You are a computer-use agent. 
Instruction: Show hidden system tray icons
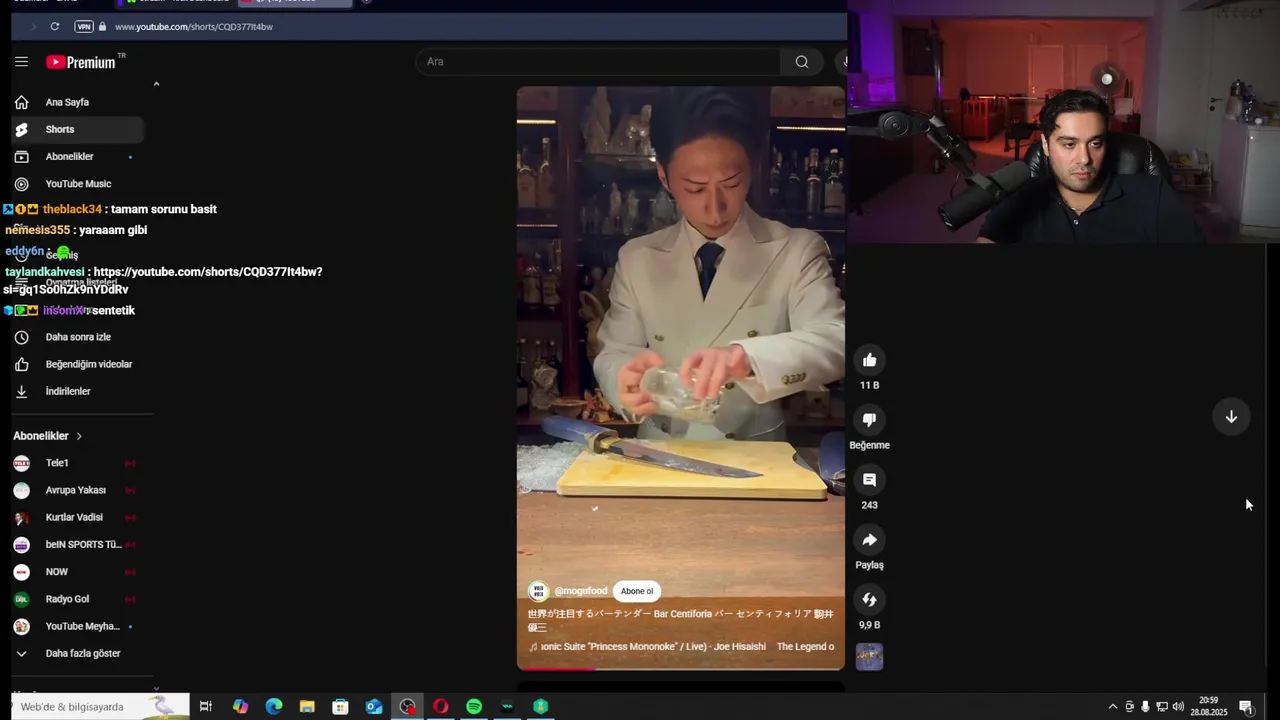click(1112, 707)
